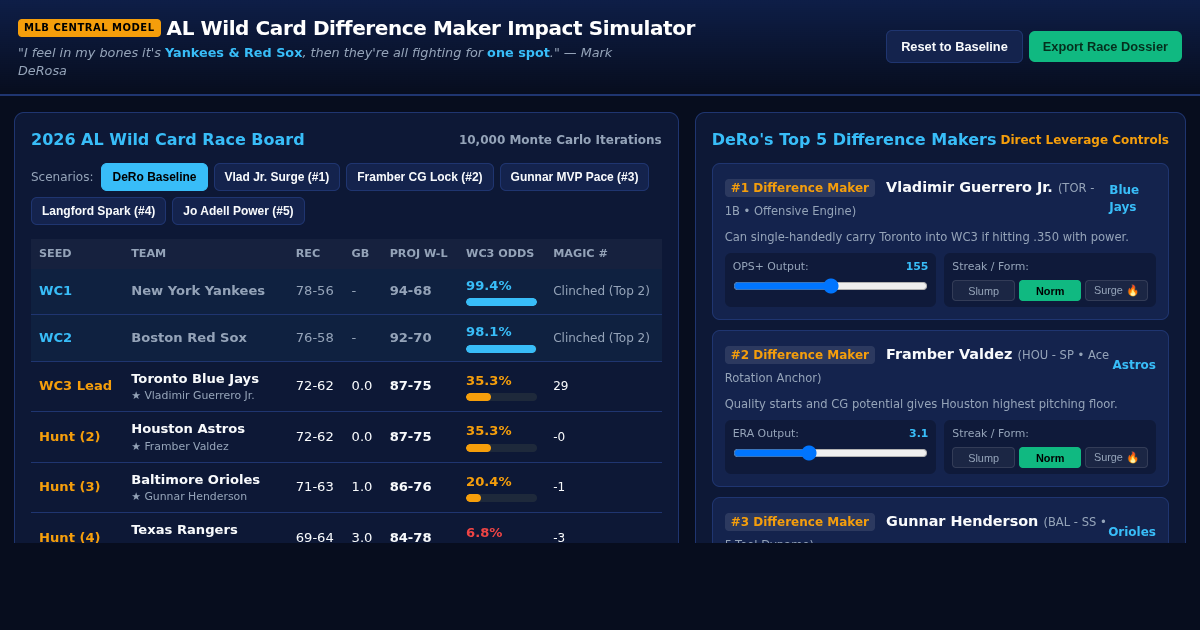Click New York Yankees team row
This screenshot has height=630, width=1200.
(346, 291)
